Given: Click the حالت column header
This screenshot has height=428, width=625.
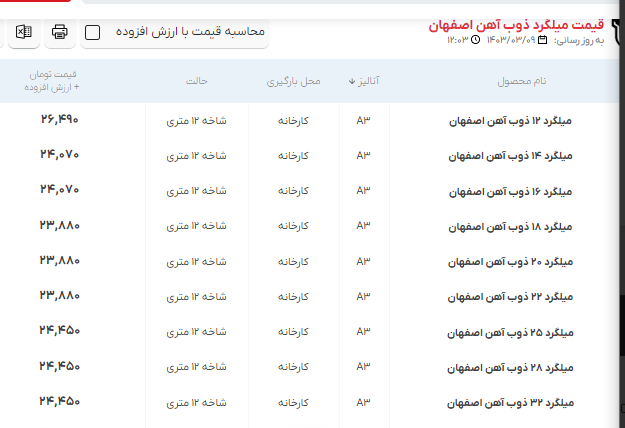Looking at the screenshot, I should coord(196,81).
